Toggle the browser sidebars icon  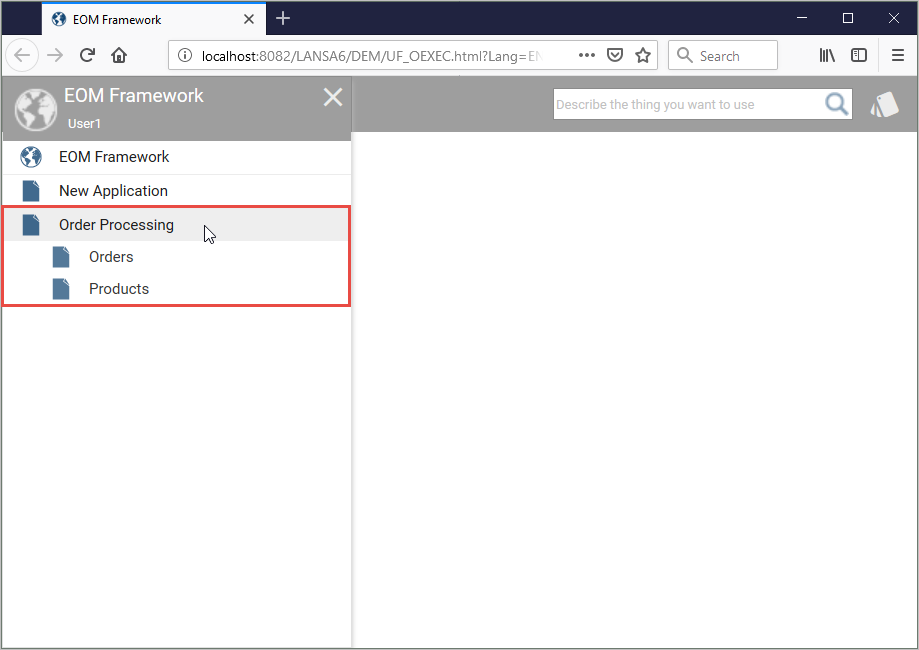tap(859, 56)
